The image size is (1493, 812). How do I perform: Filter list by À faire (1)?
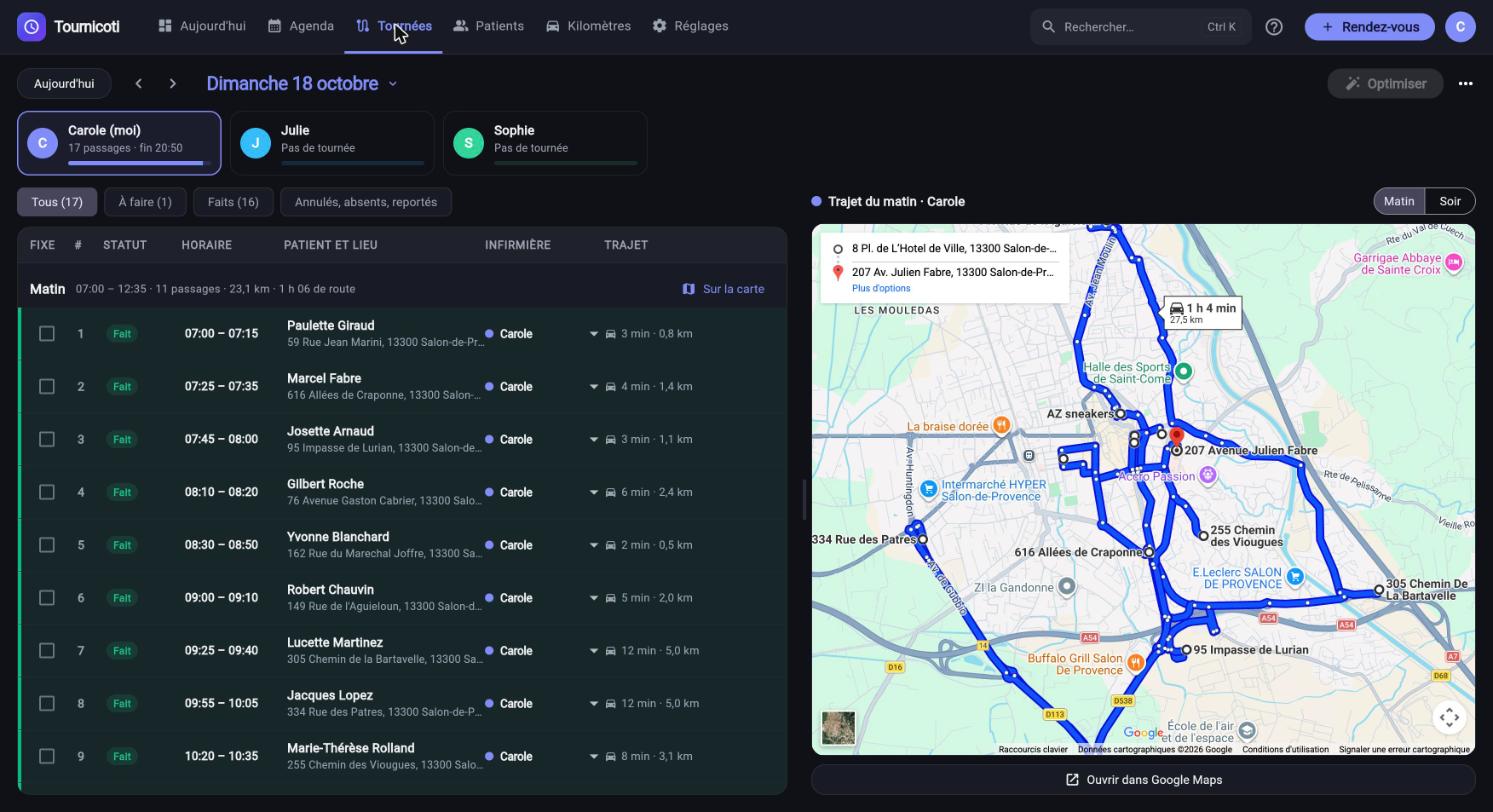pos(145,202)
